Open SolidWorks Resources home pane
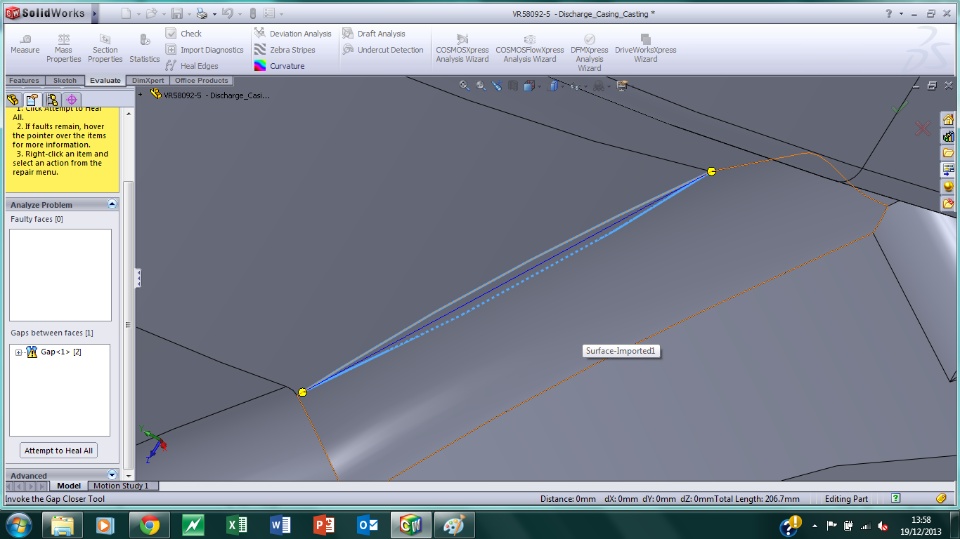This screenshot has width=960, height=539. [948, 119]
